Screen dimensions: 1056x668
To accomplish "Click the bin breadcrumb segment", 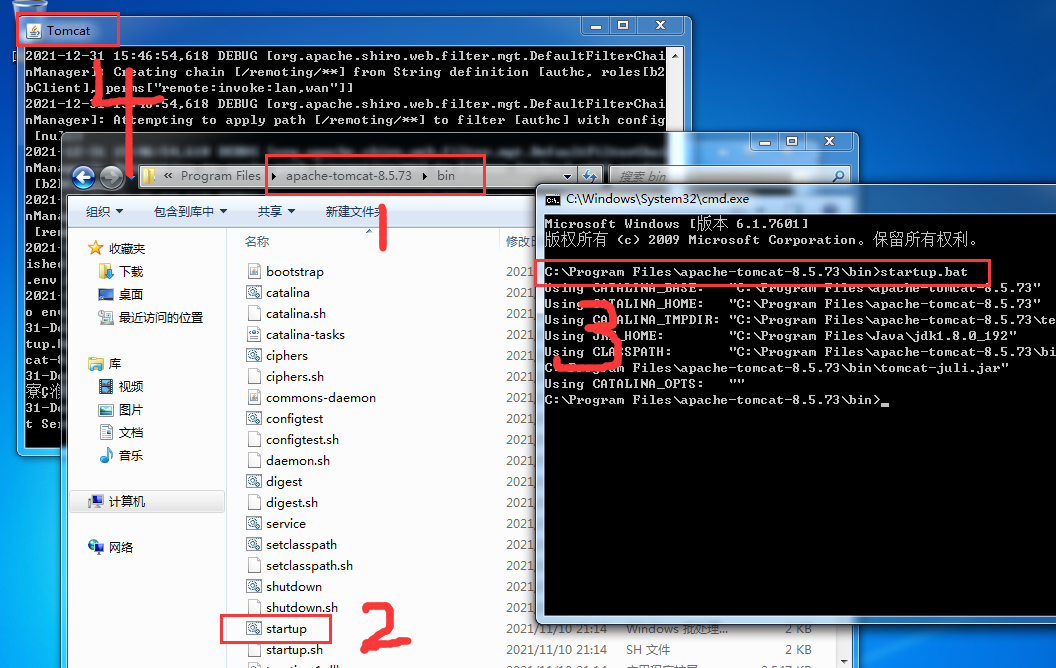I will 446,176.
